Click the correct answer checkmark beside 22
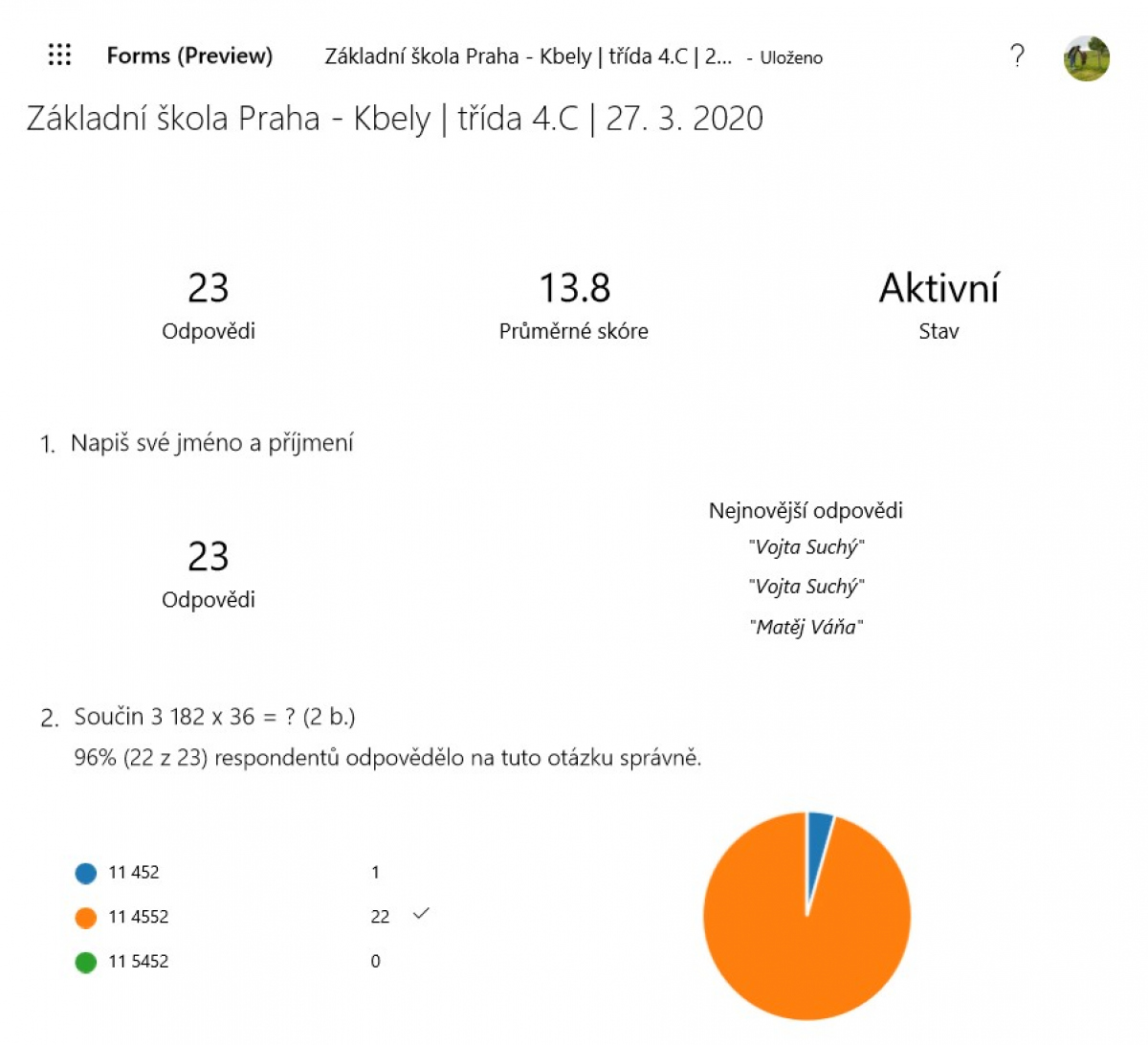The image size is (1148, 1045). (x=421, y=914)
